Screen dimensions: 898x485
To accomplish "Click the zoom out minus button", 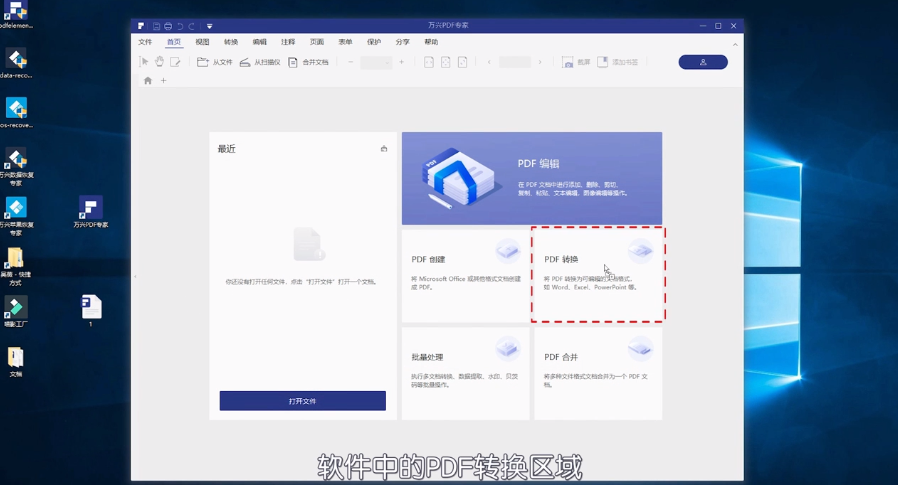I will point(350,62).
